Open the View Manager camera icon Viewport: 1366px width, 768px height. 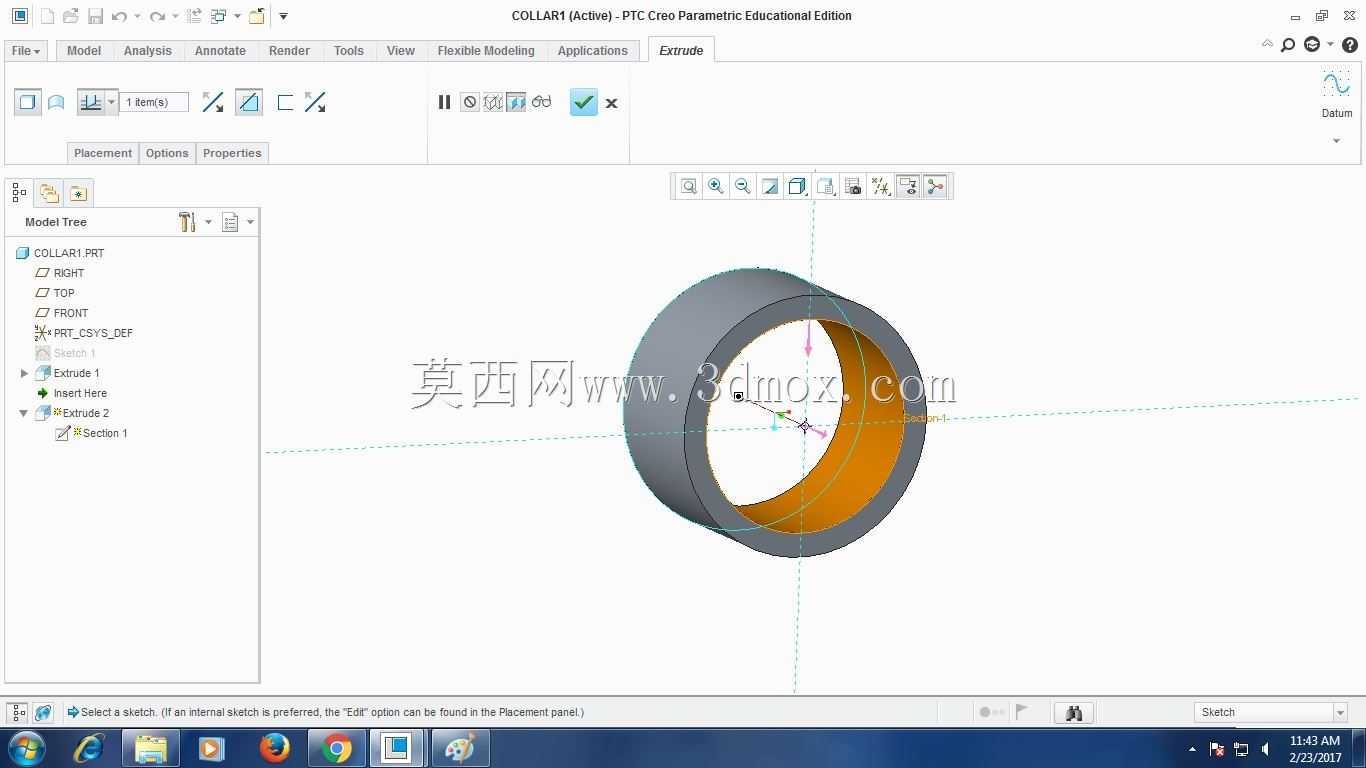(853, 186)
